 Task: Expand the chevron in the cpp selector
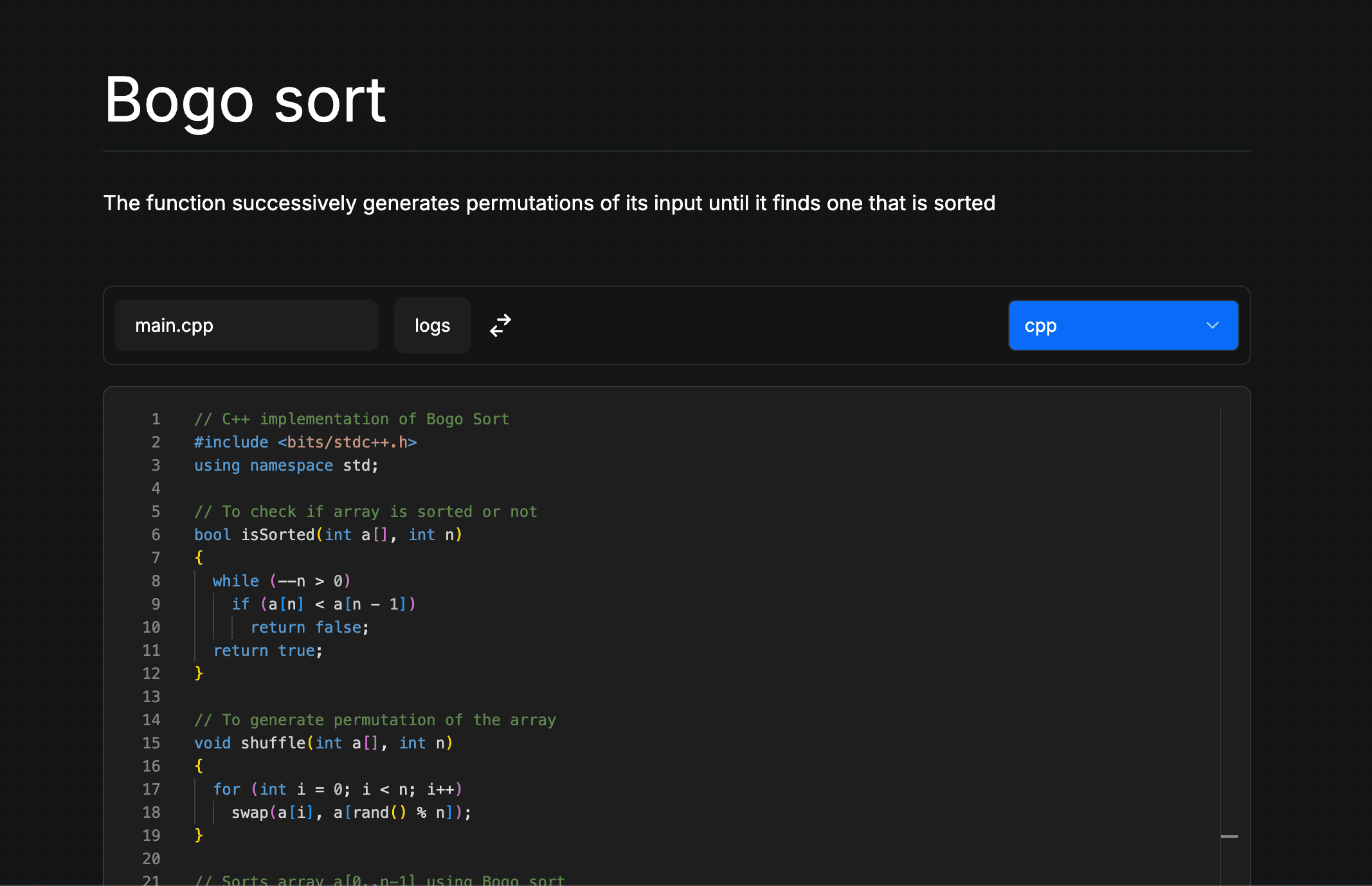[x=1213, y=325]
